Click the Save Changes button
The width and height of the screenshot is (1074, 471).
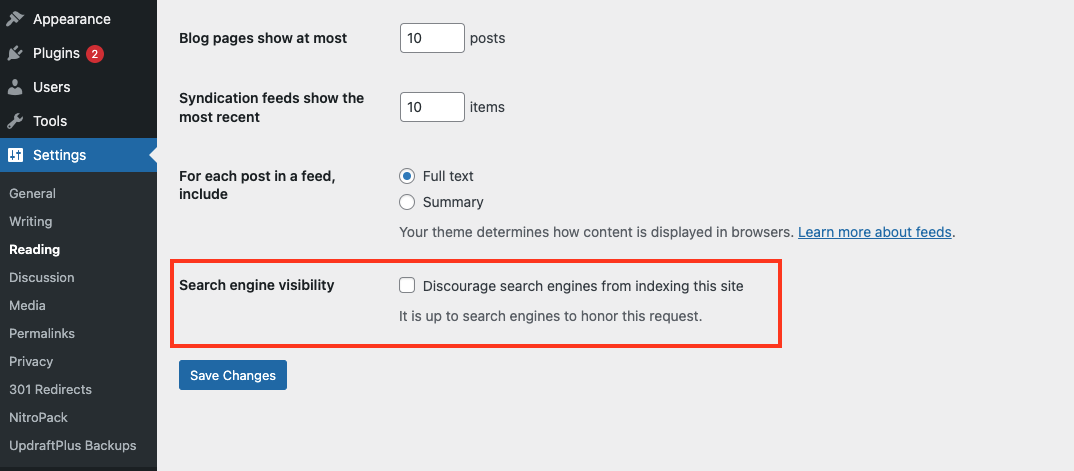(x=233, y=375)
